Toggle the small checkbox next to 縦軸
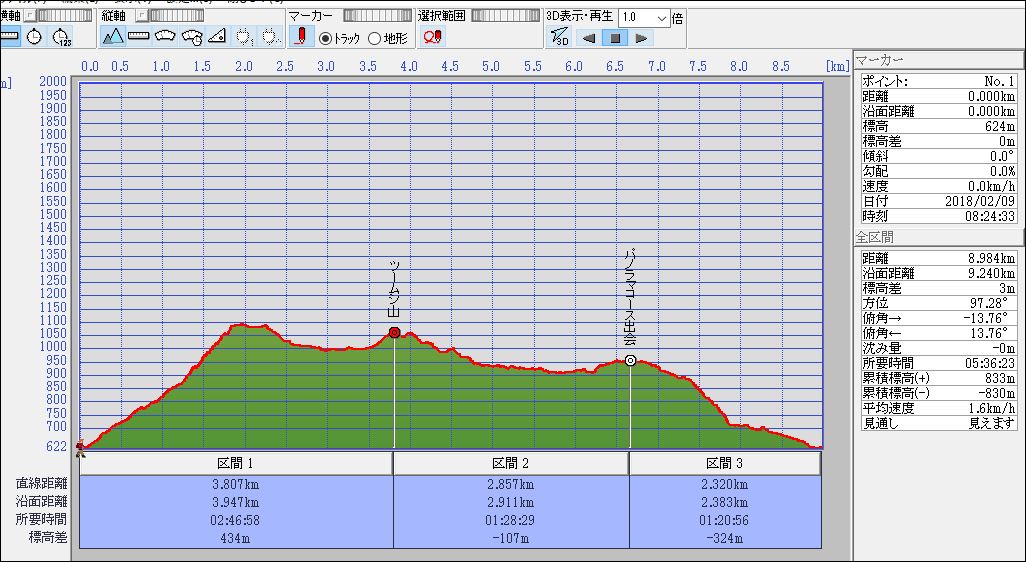 click(141, 15)
